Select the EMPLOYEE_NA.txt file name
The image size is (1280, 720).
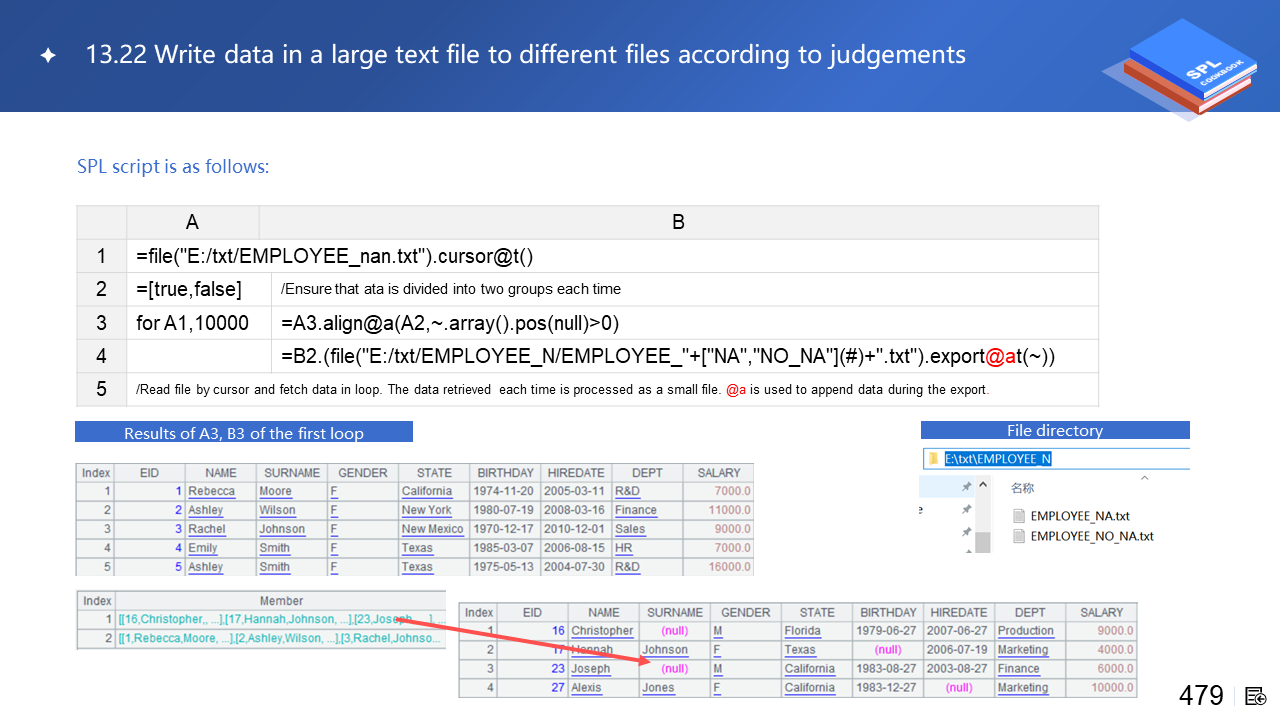pos(1080,516)
